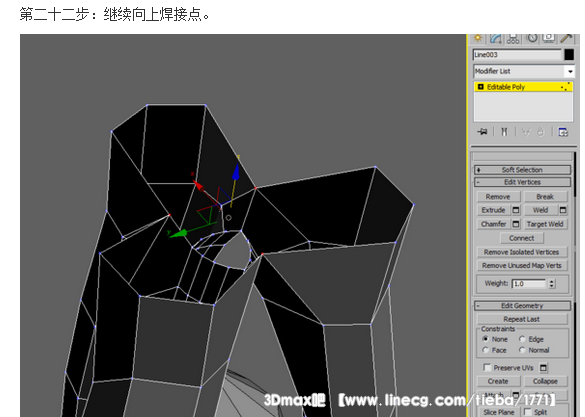
Task: Click the Collapse button
Action: (545, 381)
